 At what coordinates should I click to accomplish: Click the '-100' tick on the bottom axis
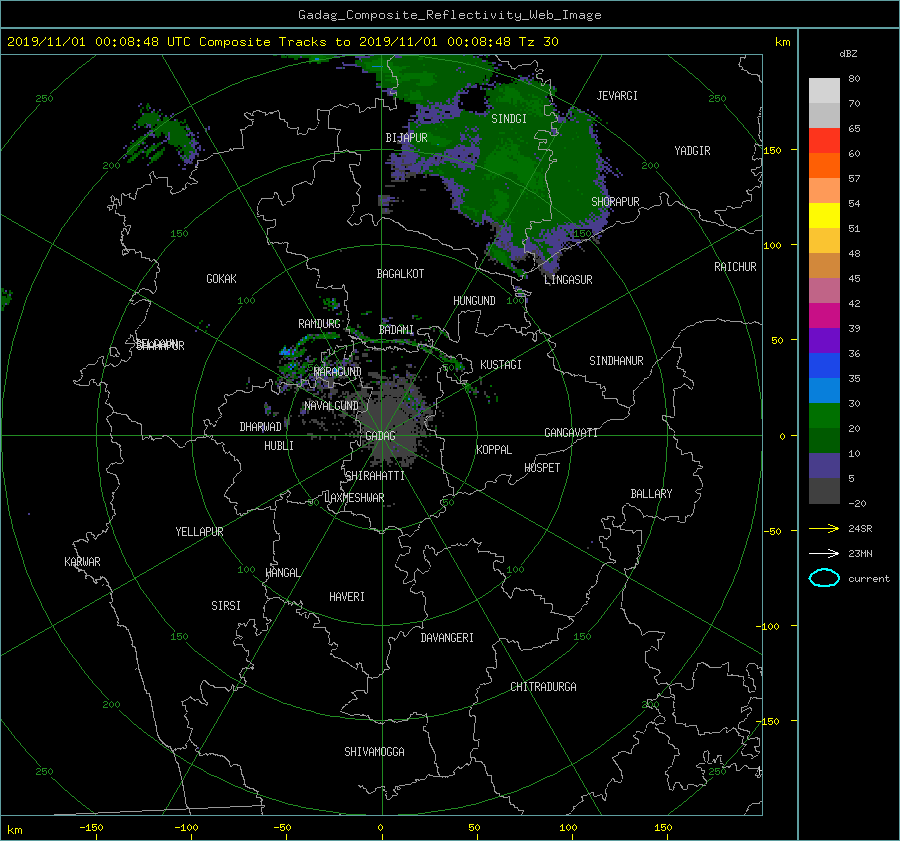[x=186, y=827]
